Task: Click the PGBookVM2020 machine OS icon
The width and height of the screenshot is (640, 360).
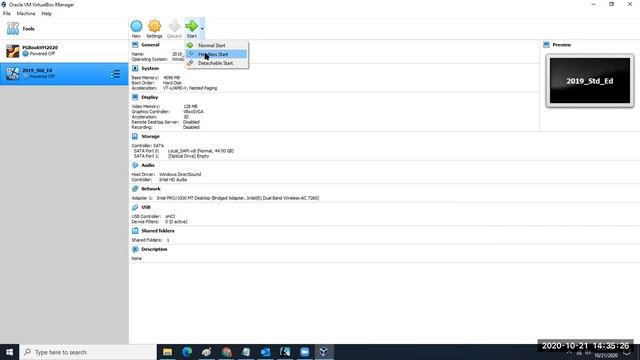Action: click(13, 51)
